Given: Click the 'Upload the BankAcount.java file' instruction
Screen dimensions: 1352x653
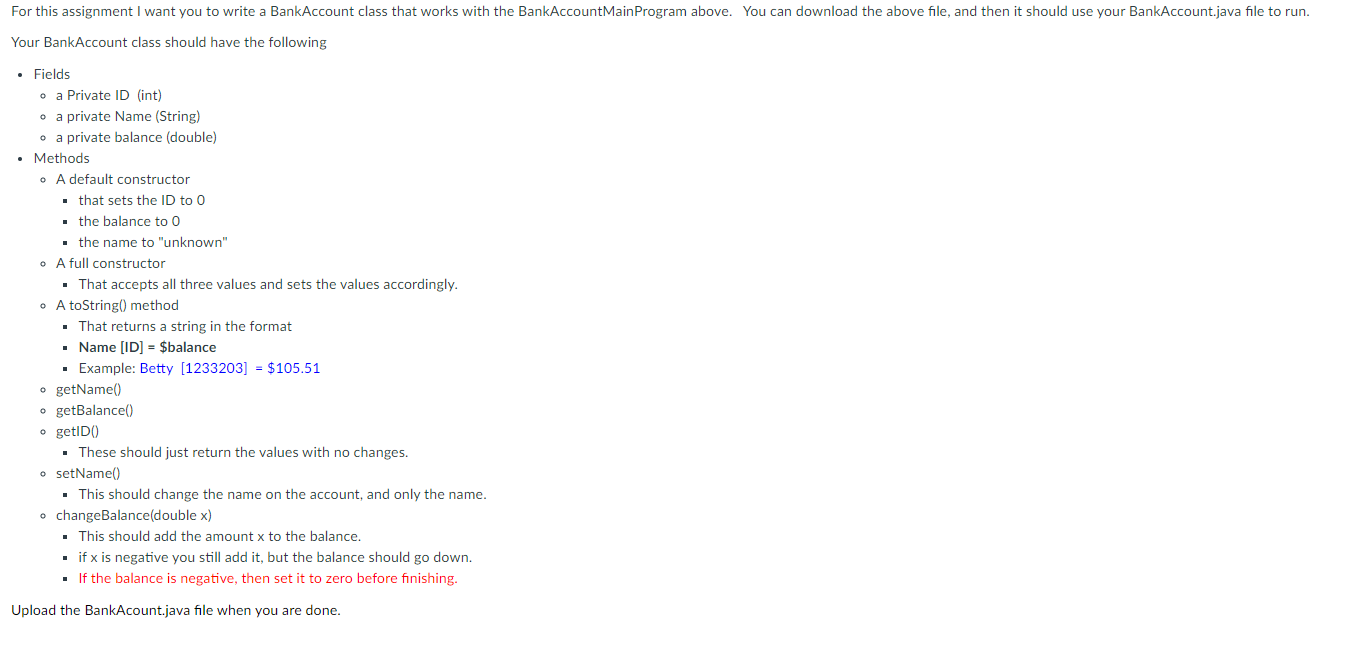Looking at the screenshot, I should tap(175, 610).
